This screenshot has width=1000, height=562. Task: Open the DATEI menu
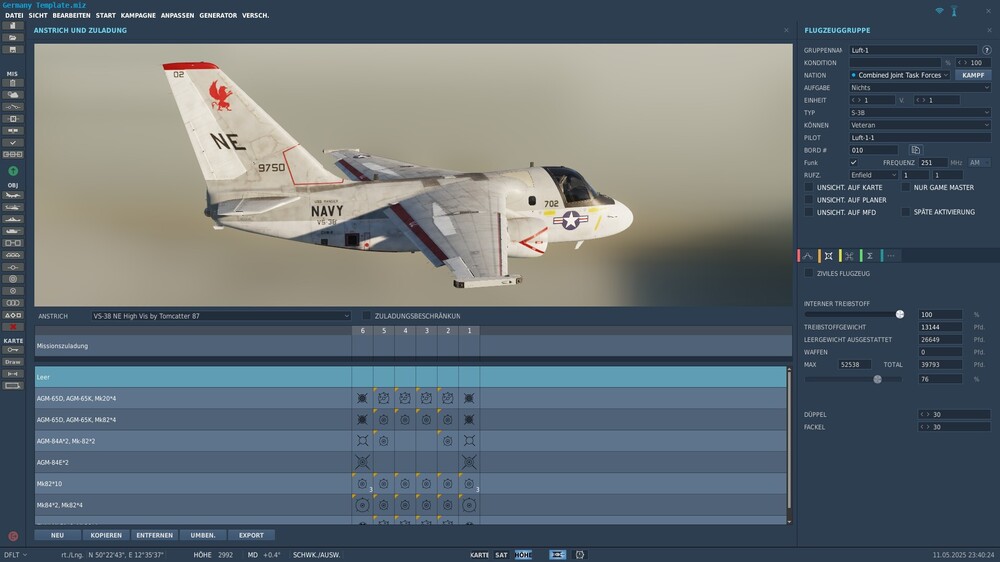click(x=14, y=15)
